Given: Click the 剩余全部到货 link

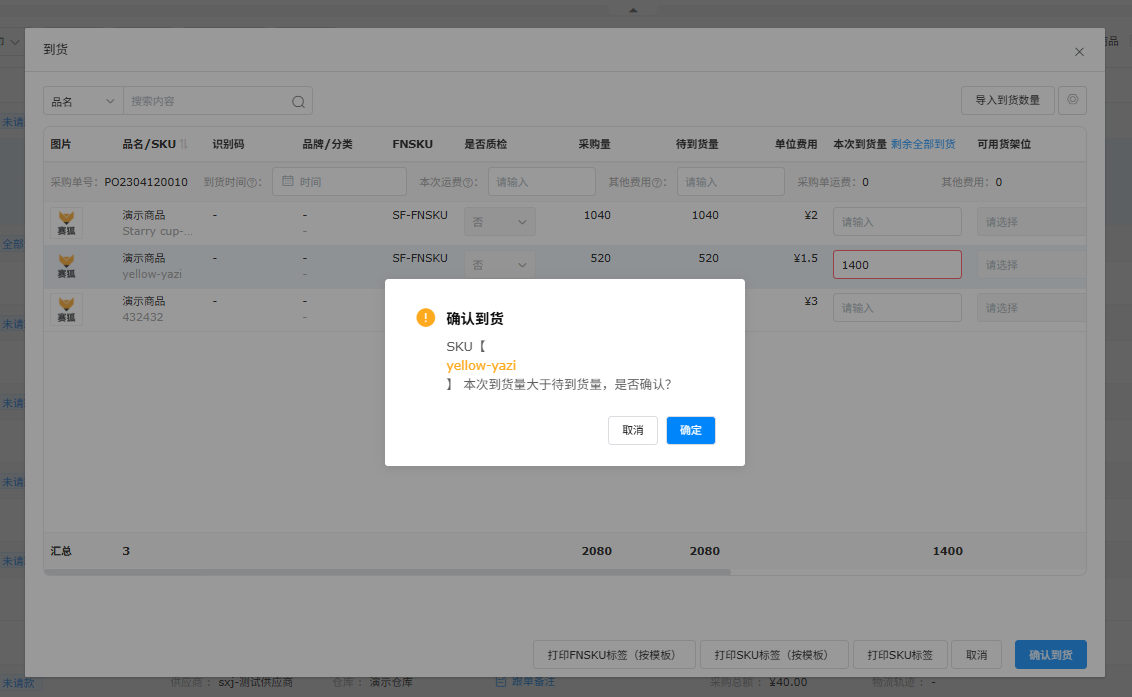Looking at the screenshot, I should [x=923, y=144].
